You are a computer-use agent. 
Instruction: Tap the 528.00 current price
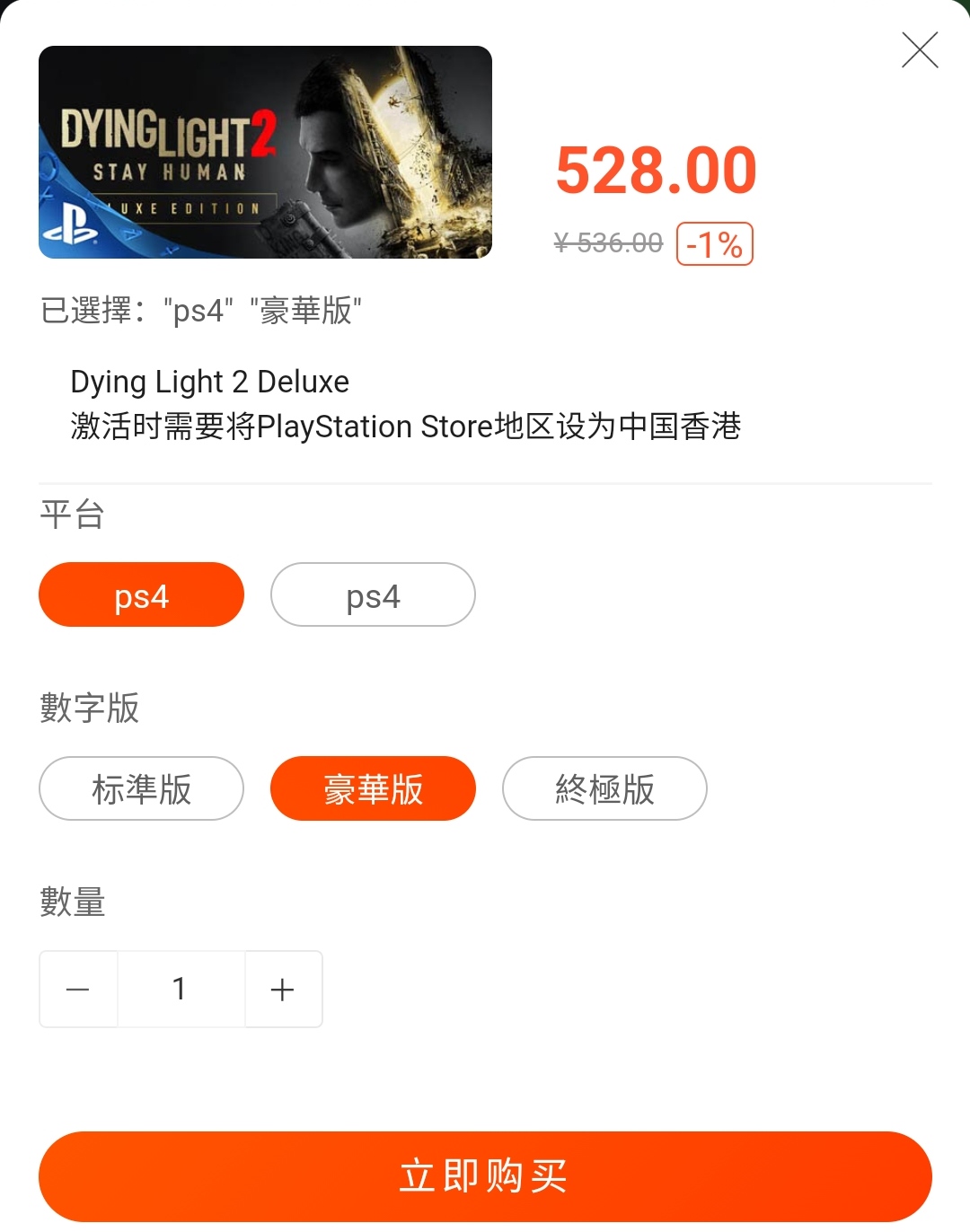657,170
